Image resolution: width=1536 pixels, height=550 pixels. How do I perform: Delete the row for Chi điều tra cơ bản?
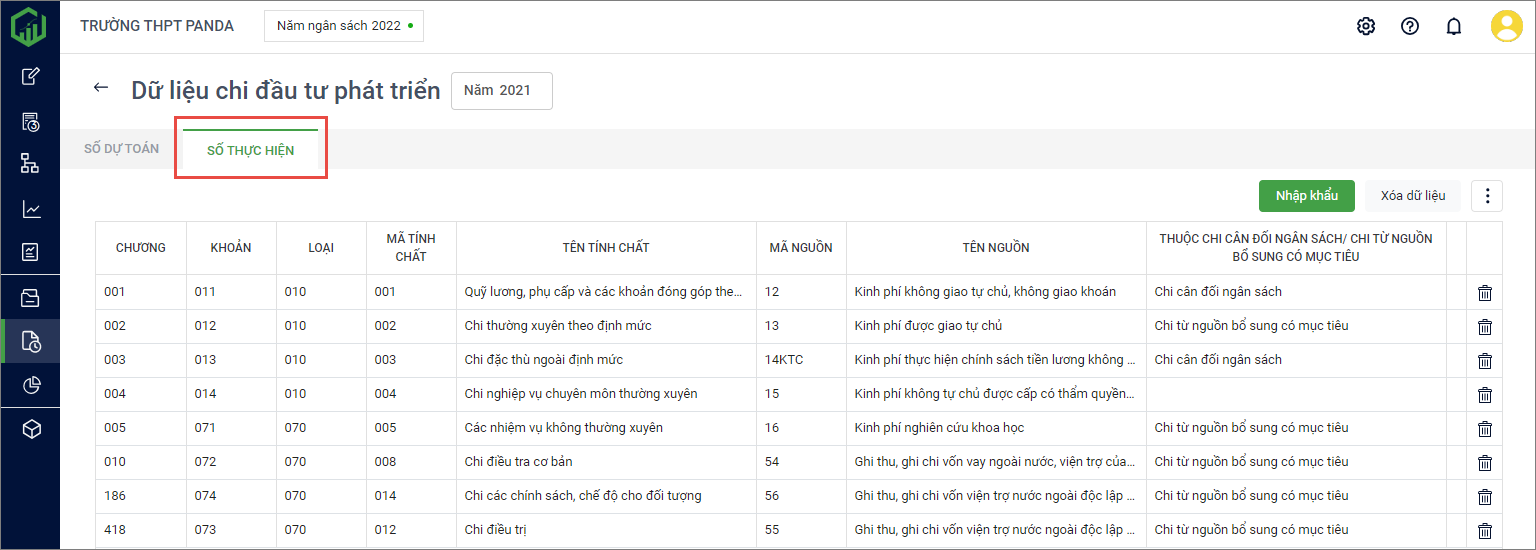(x=1485, y=463)
